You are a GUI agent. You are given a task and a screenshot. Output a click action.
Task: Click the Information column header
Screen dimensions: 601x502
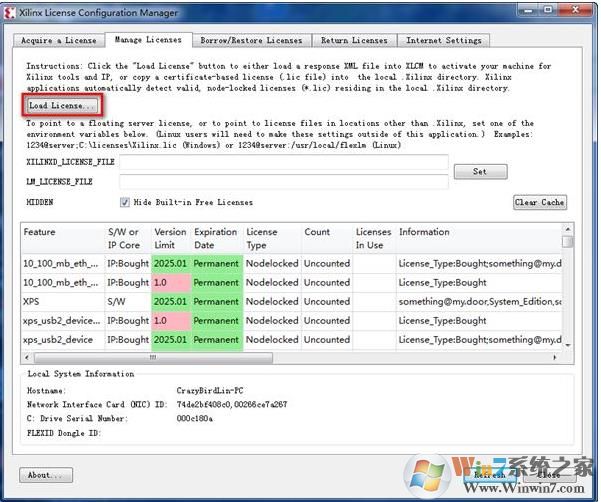[479, 238]
